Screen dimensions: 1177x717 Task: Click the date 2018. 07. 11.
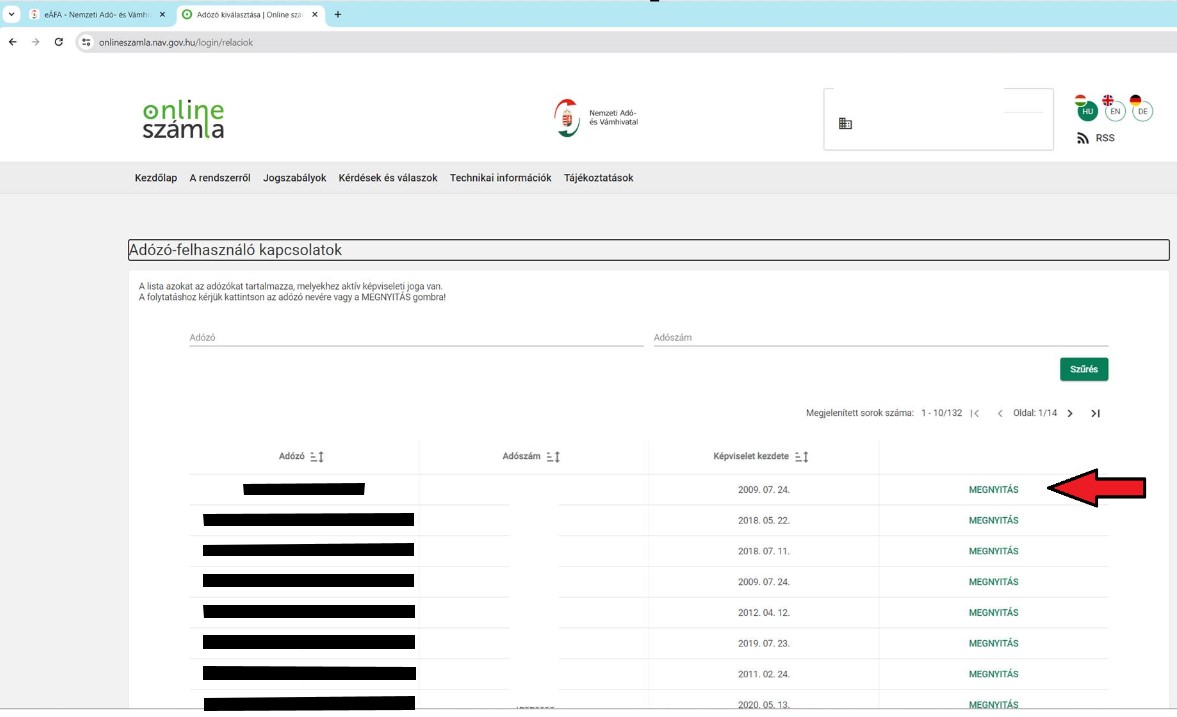(x=763, y=551)
